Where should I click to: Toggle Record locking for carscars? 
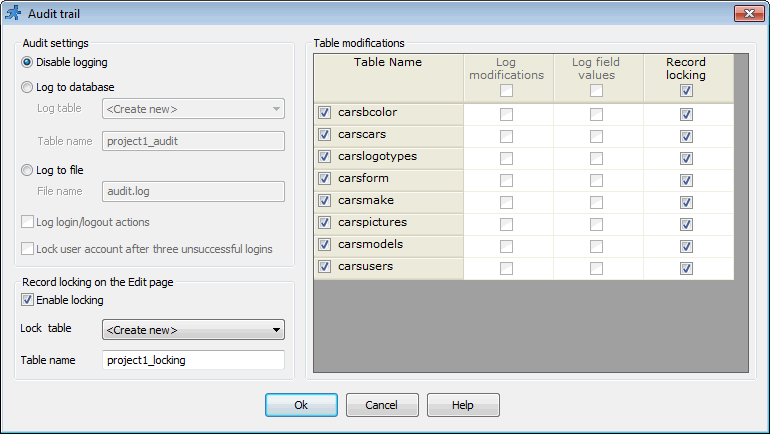pos(686,136)
